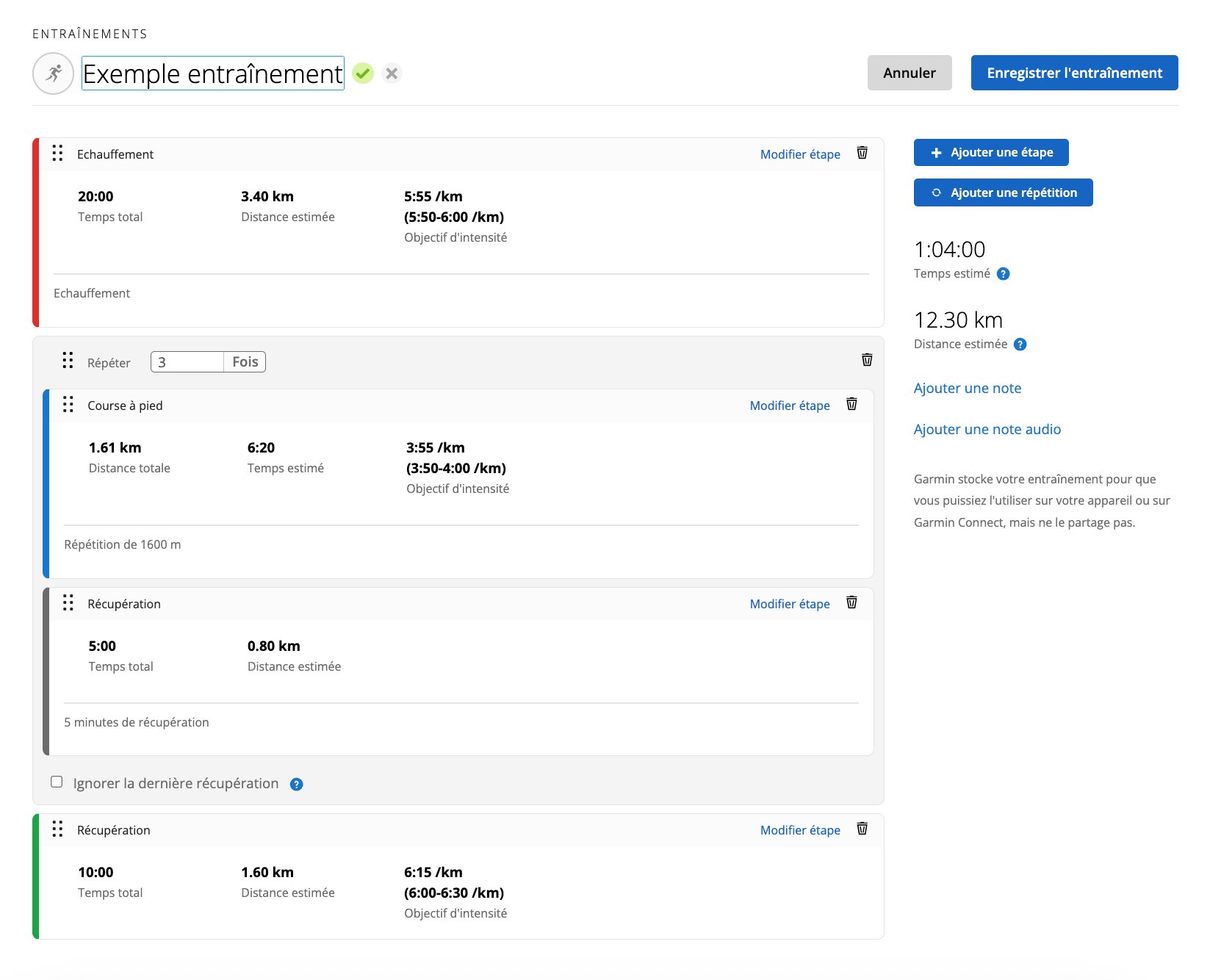Open help icon beside Distance estimée total

(x=1020, y=345)
